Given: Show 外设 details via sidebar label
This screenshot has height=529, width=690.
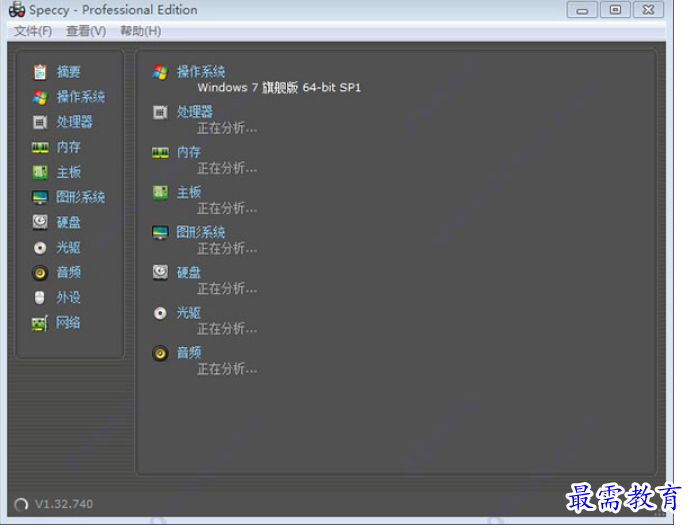Looking at the screenshot, I should (x=69, y=298).
